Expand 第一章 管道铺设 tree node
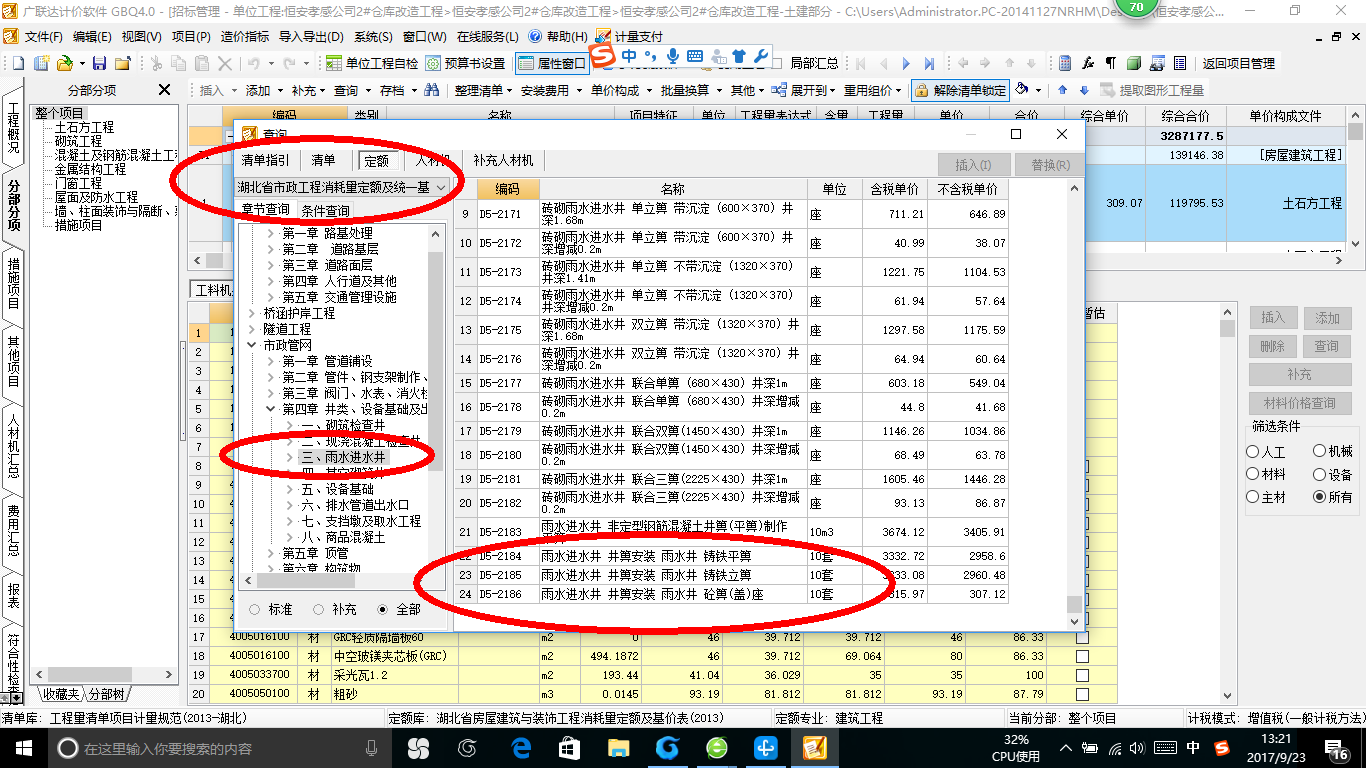1366x768 pixels. click(x=270, y=361)
